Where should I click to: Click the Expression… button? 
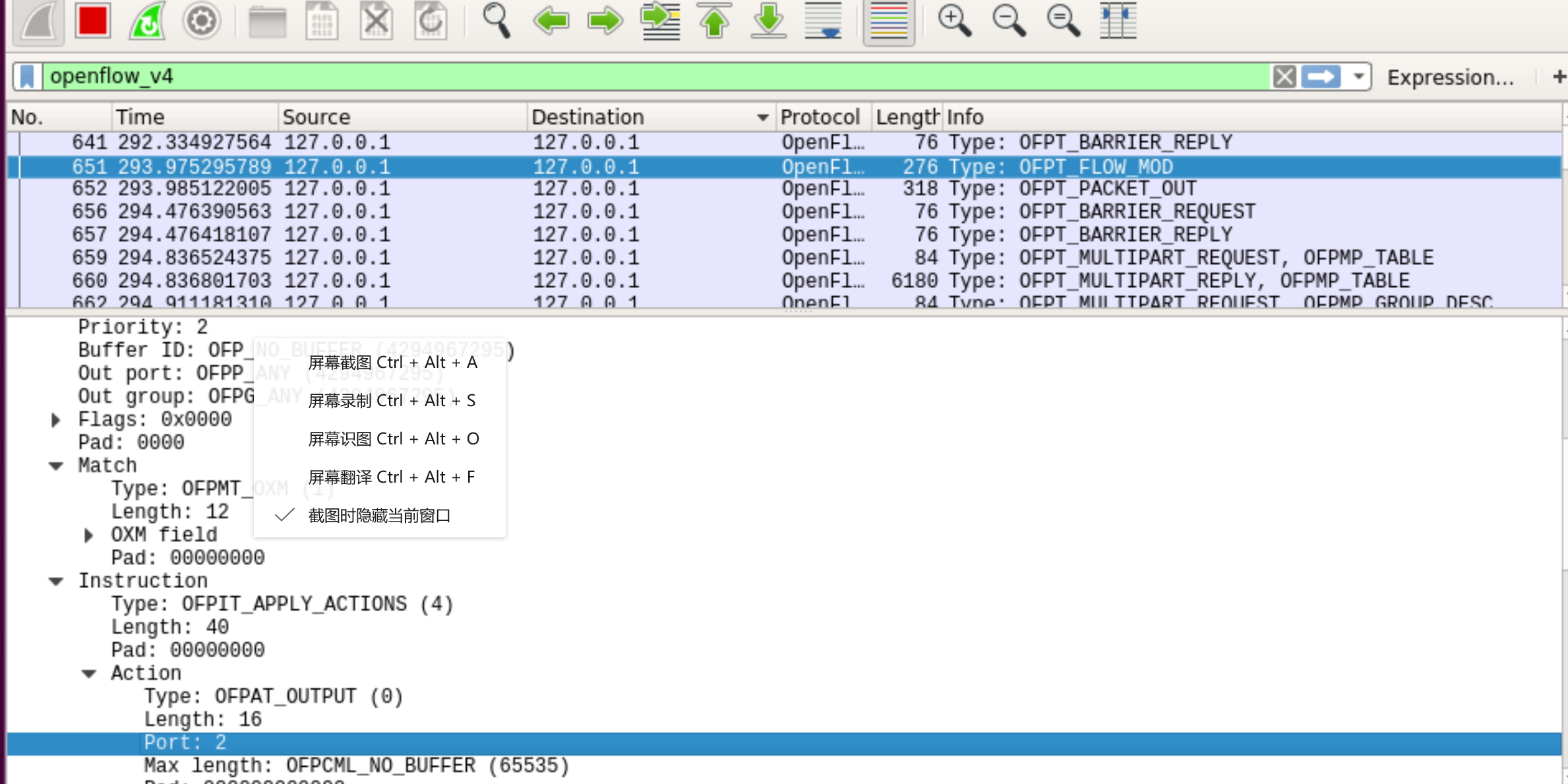[x=1450, y=78]
